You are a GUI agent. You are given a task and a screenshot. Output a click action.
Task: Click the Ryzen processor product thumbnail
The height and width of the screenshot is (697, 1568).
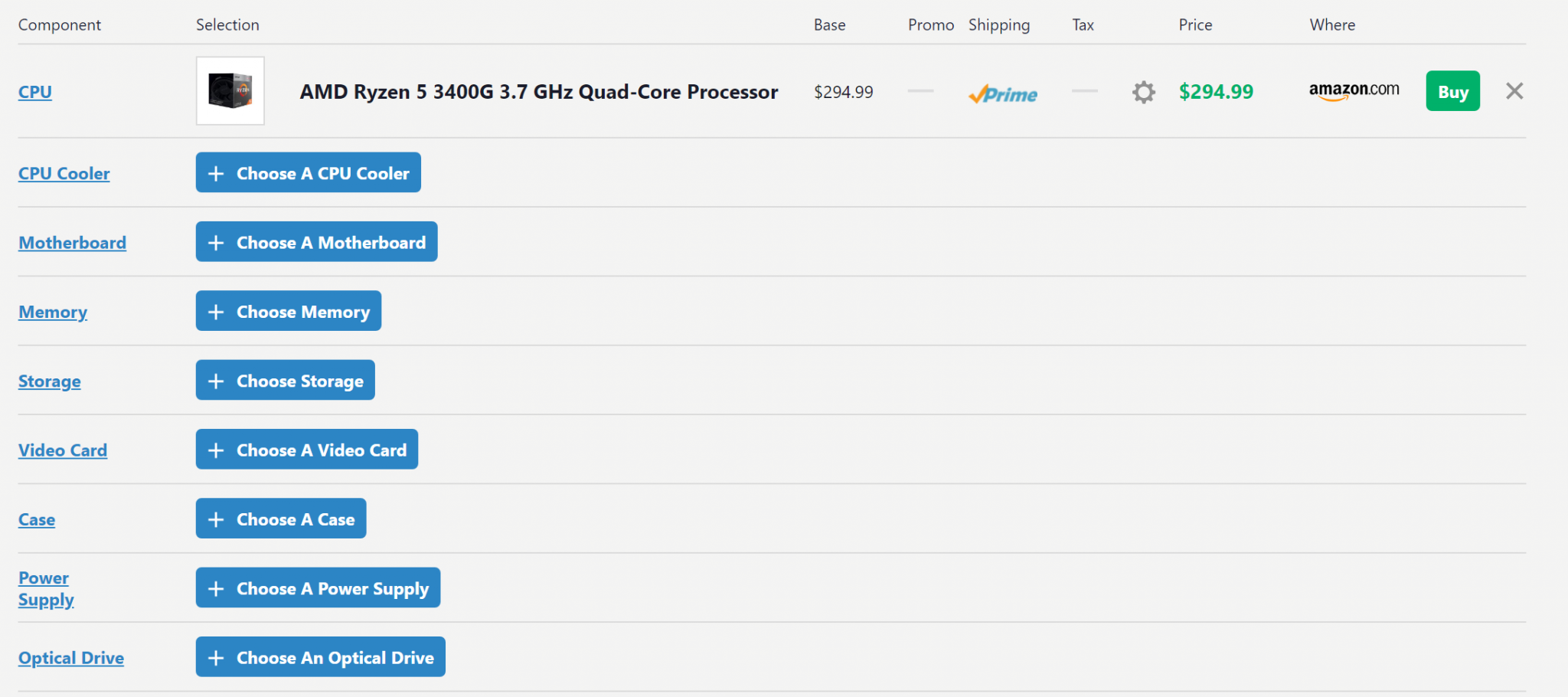click(x=230, y=91)
